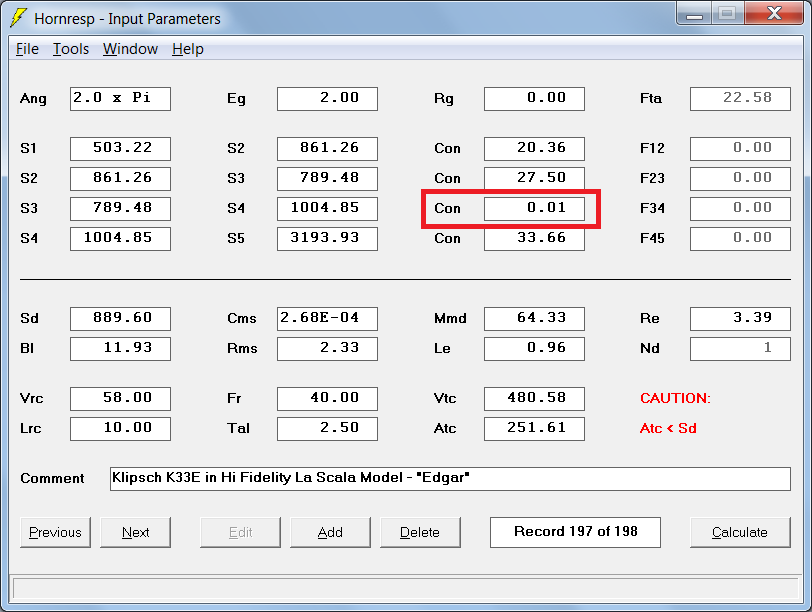Select the Le field showing 0.96

point(534,348)
